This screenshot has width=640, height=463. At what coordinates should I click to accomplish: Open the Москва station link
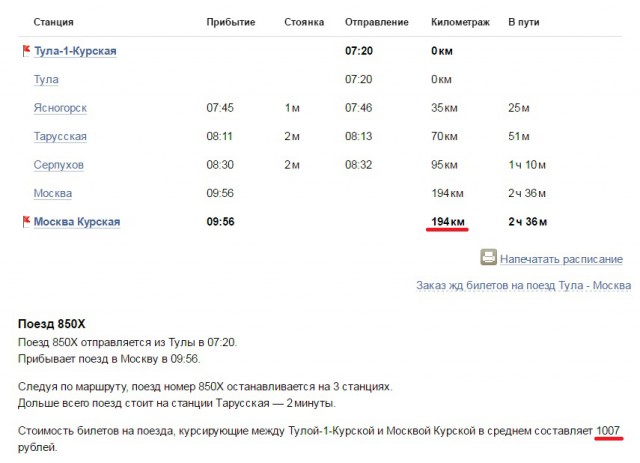tap(53, 193)
